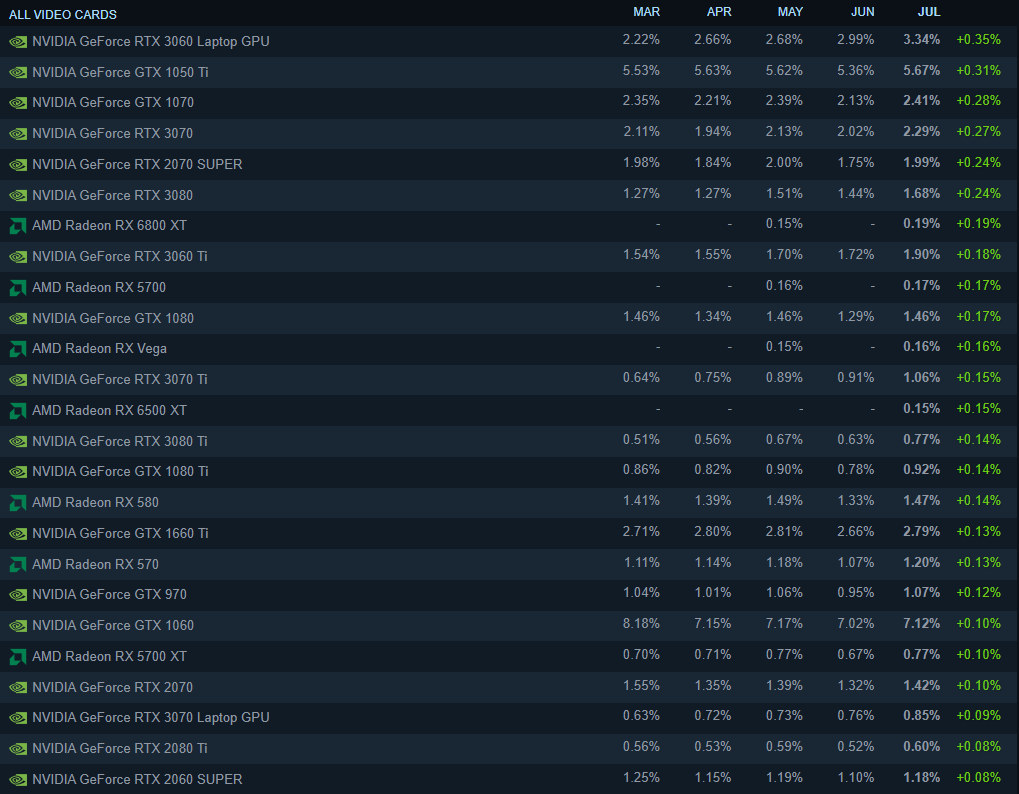
Task: Open the NVIDIA GeForce RTX 2080 Ti entry
Action: click(119, 749)
